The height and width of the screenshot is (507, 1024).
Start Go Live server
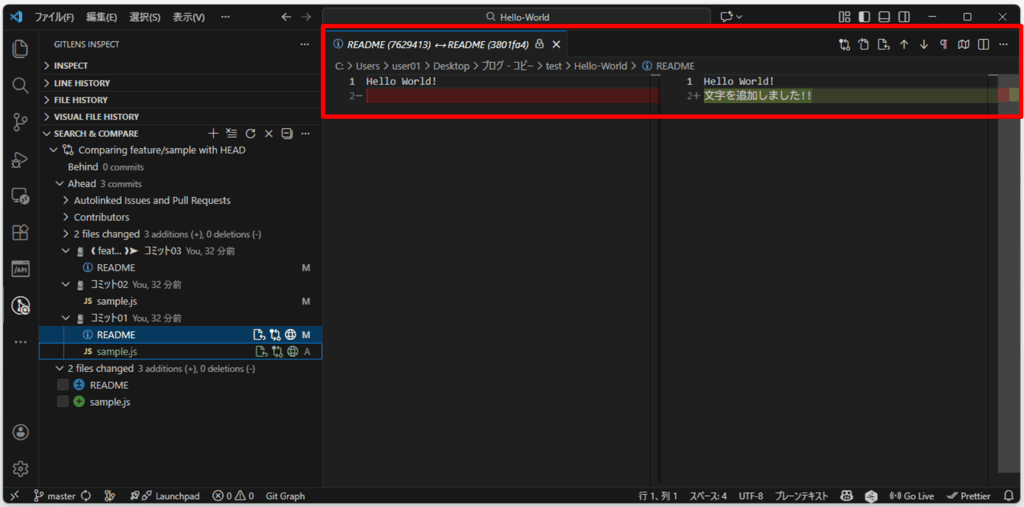912,496
